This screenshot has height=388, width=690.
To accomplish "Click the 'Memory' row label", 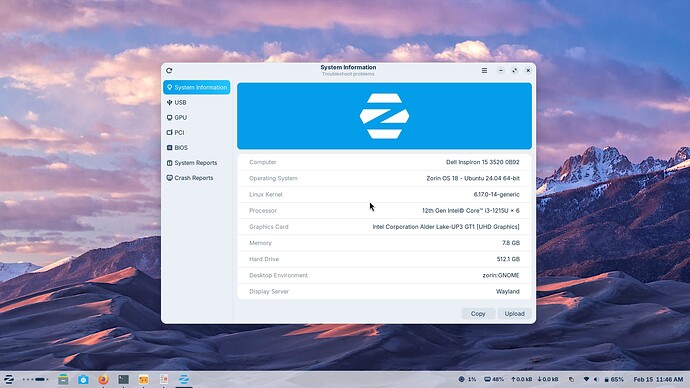I will coord(260,243).
